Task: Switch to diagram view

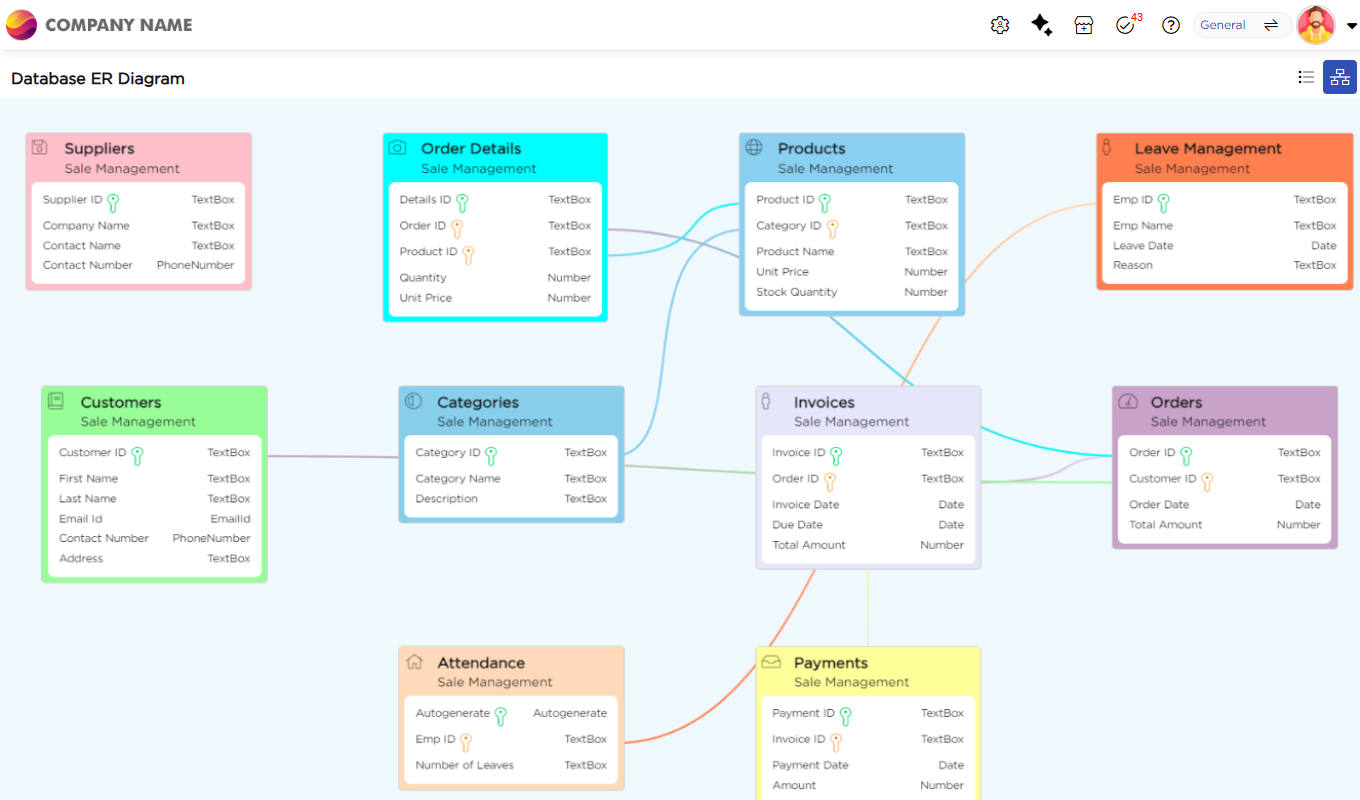Action: [1339, 77]
